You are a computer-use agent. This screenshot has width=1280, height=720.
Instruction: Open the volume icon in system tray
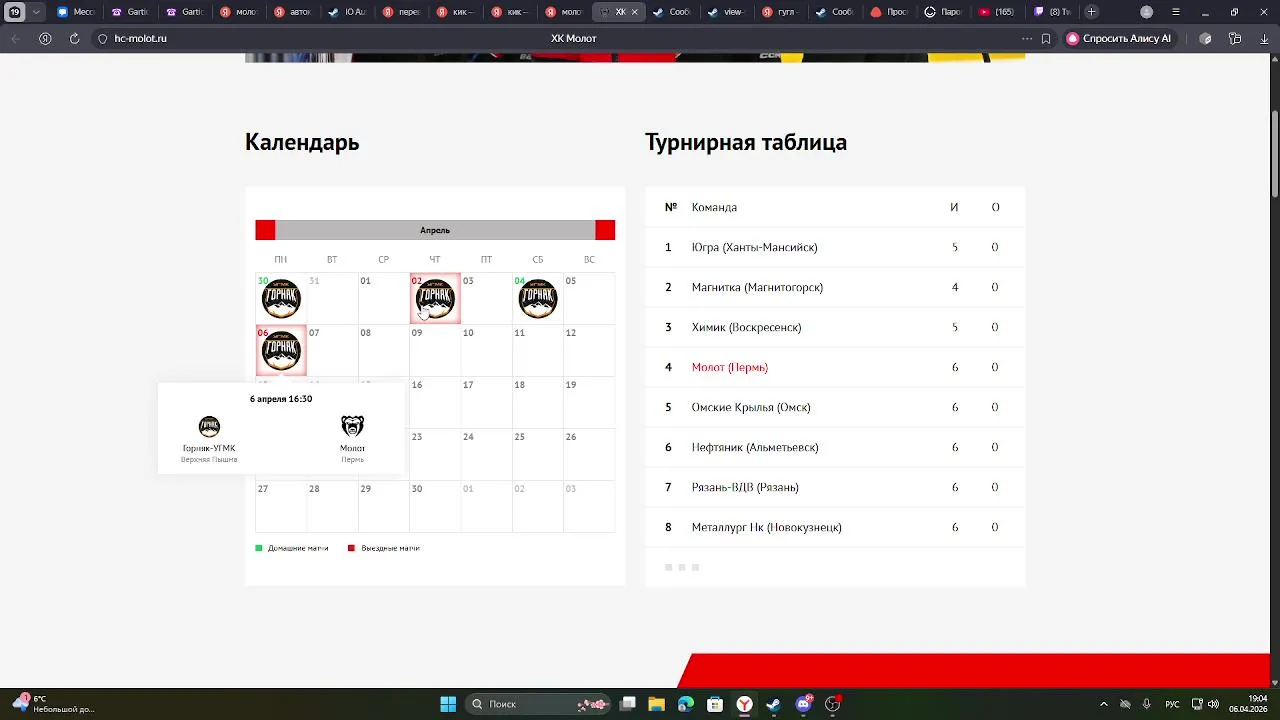pyautogui.click(x=1212, y=704)
